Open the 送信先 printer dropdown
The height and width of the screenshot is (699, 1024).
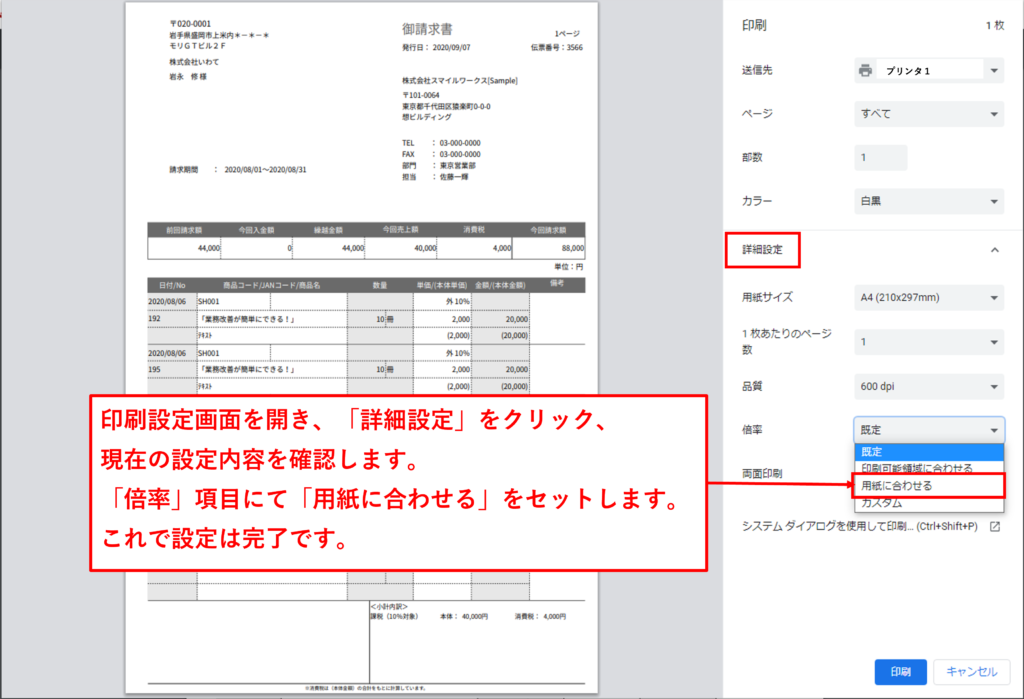click(x=929, y=70)
